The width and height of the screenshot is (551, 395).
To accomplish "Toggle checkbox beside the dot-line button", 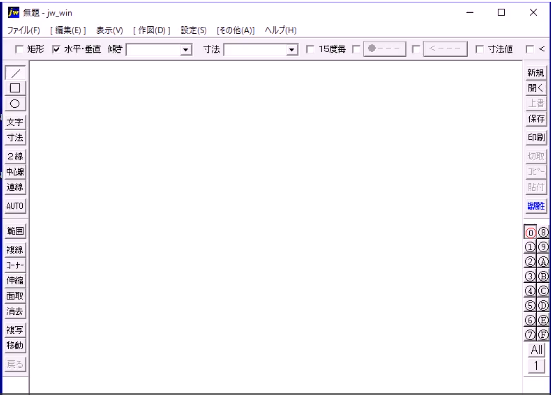I will (356, 49).
